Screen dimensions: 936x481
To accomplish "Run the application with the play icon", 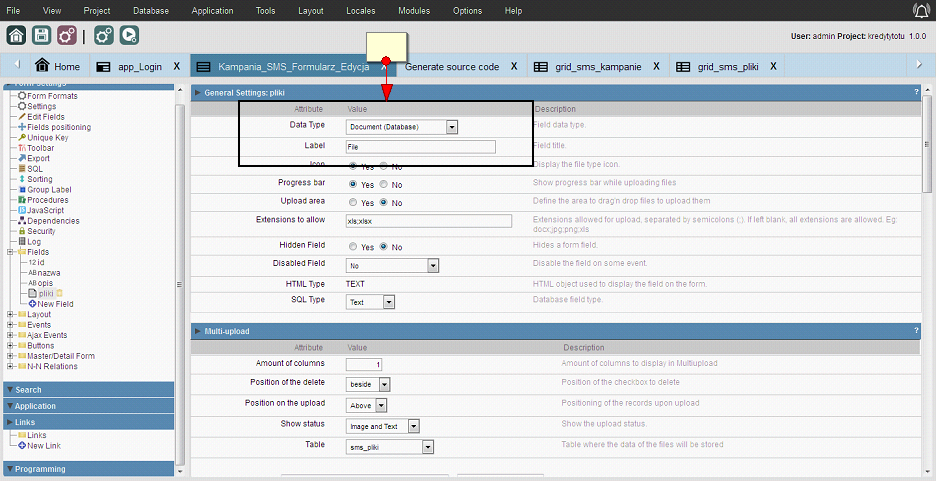I will tap(129, 35).
